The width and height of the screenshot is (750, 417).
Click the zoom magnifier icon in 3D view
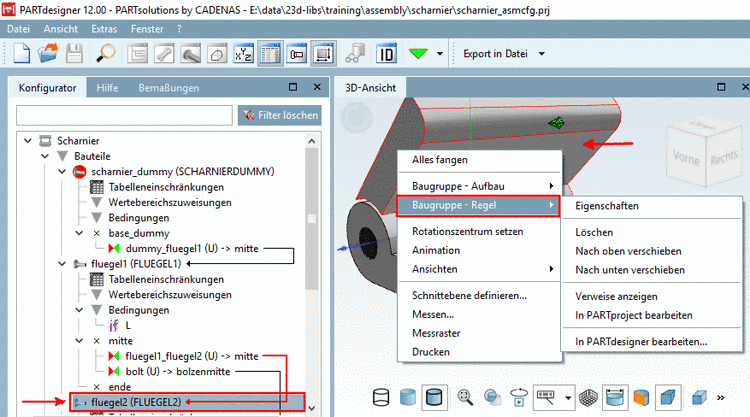465,397
